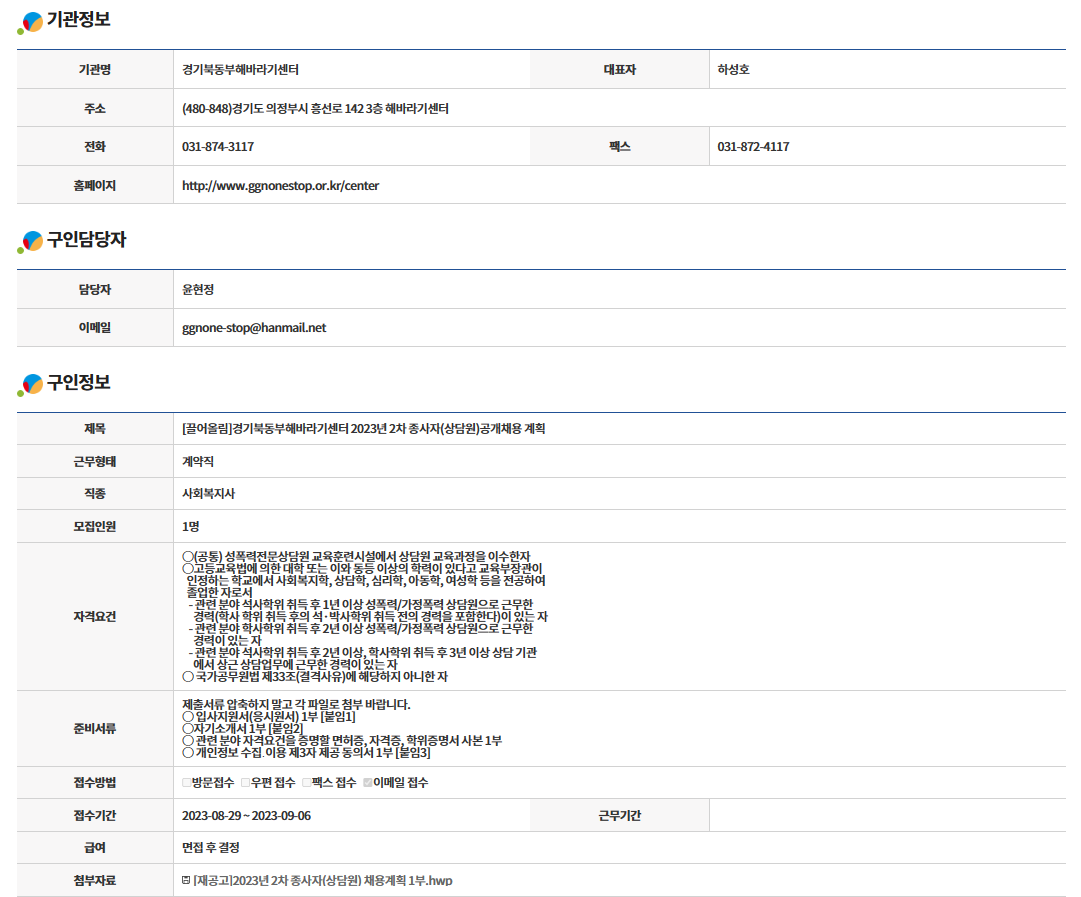The height and width of the screenshot is (897, 1081).
Task: Tick the 우편 접수 checkbox
Action: click(245, 783)
